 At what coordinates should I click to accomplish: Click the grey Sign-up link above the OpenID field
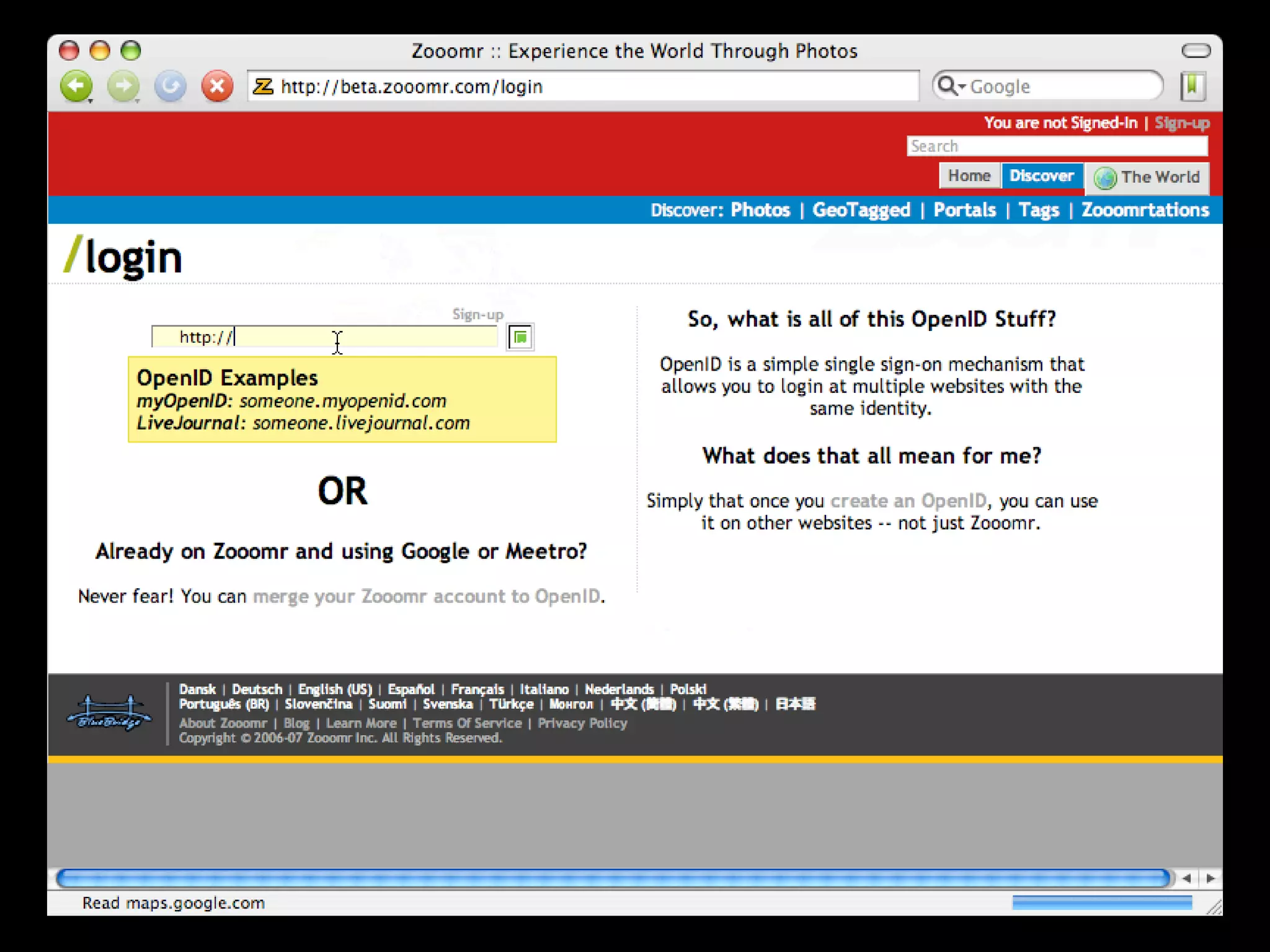point(477,314)
